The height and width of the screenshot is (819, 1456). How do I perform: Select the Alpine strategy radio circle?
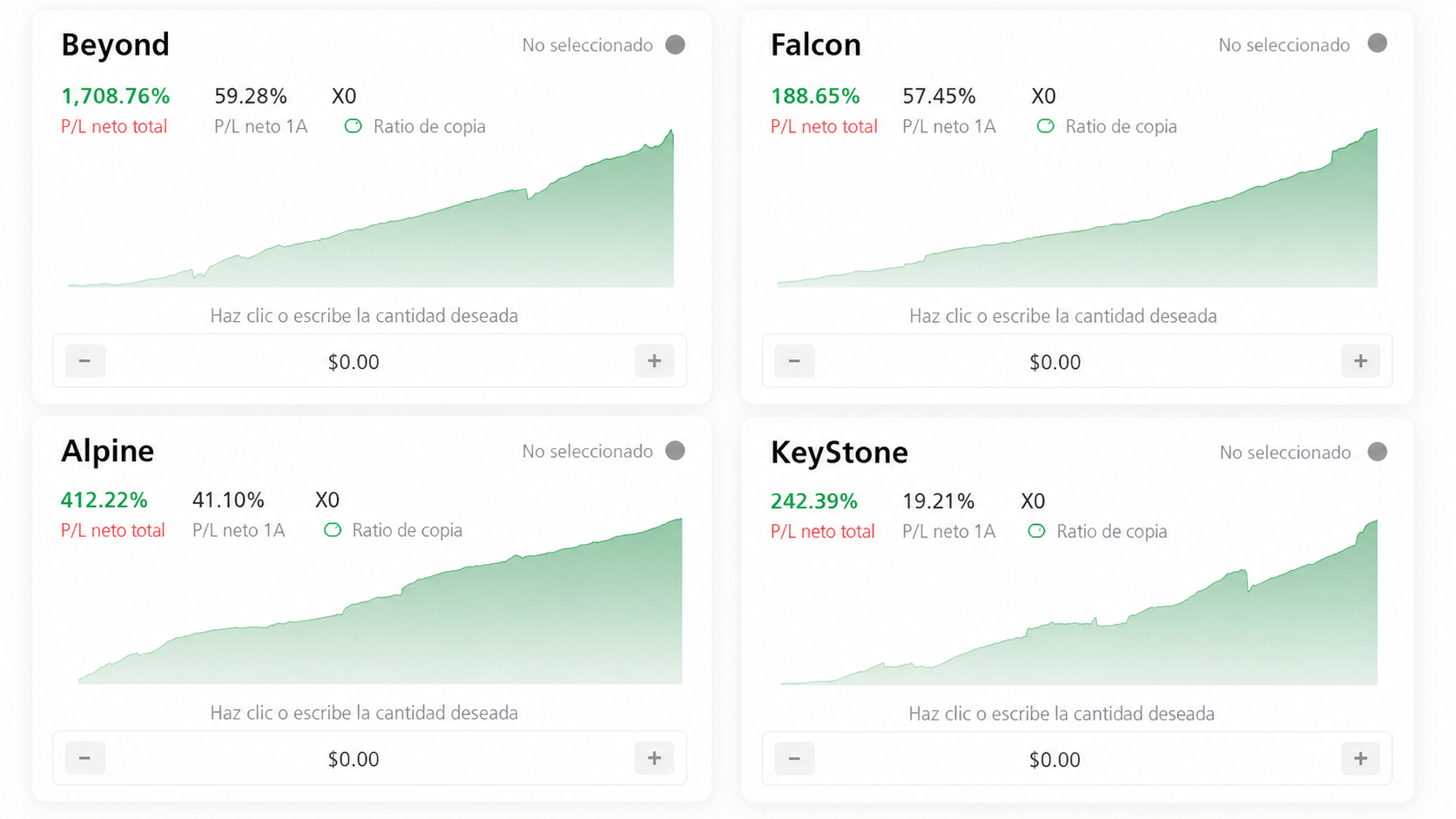click(x=675, y=451)
